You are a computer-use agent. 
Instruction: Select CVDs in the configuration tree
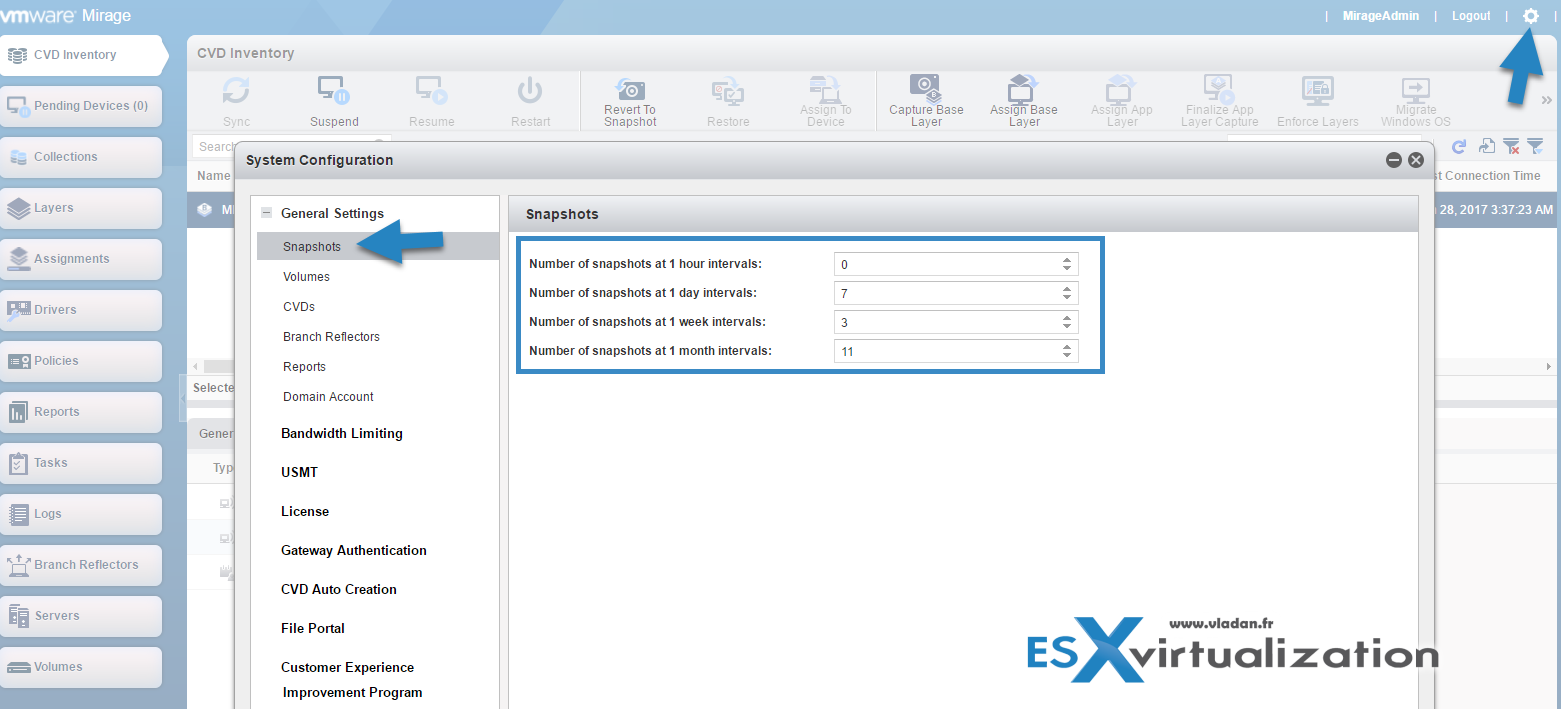coord(299,307)
